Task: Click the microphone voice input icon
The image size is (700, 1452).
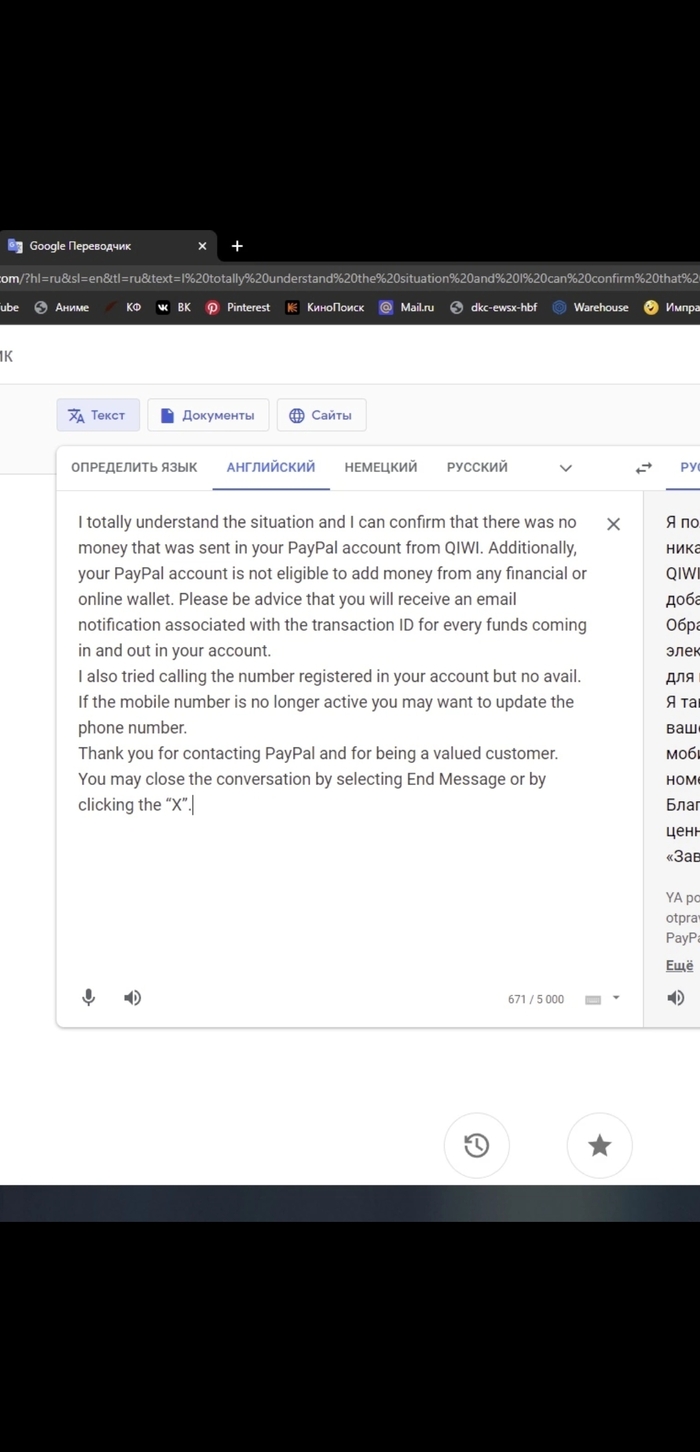Action: pyautogui.click(x=89, y=997)
